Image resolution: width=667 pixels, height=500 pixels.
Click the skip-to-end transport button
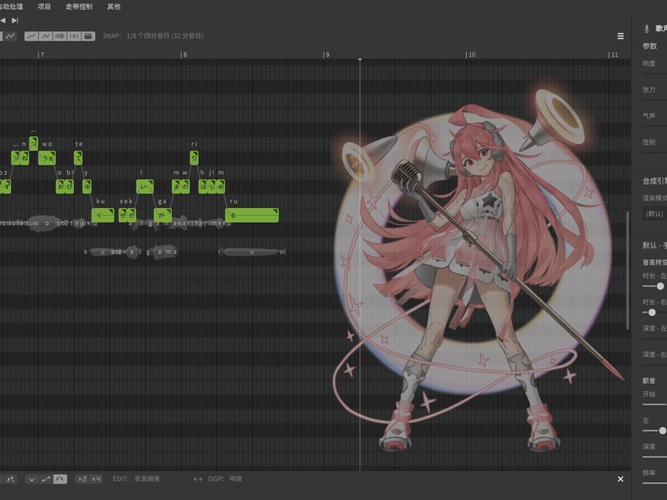[15, 20]
